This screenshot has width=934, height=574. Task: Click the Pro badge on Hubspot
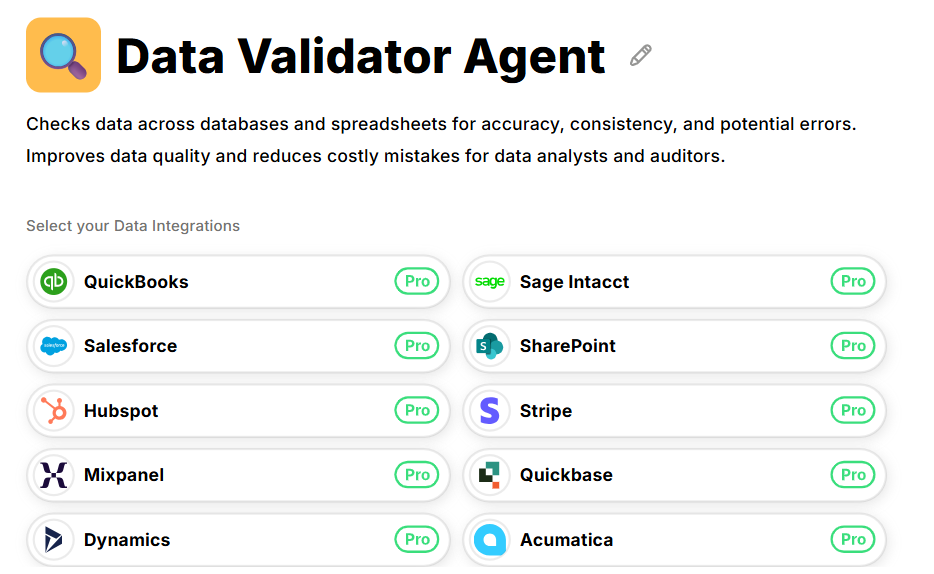[417, 410]
